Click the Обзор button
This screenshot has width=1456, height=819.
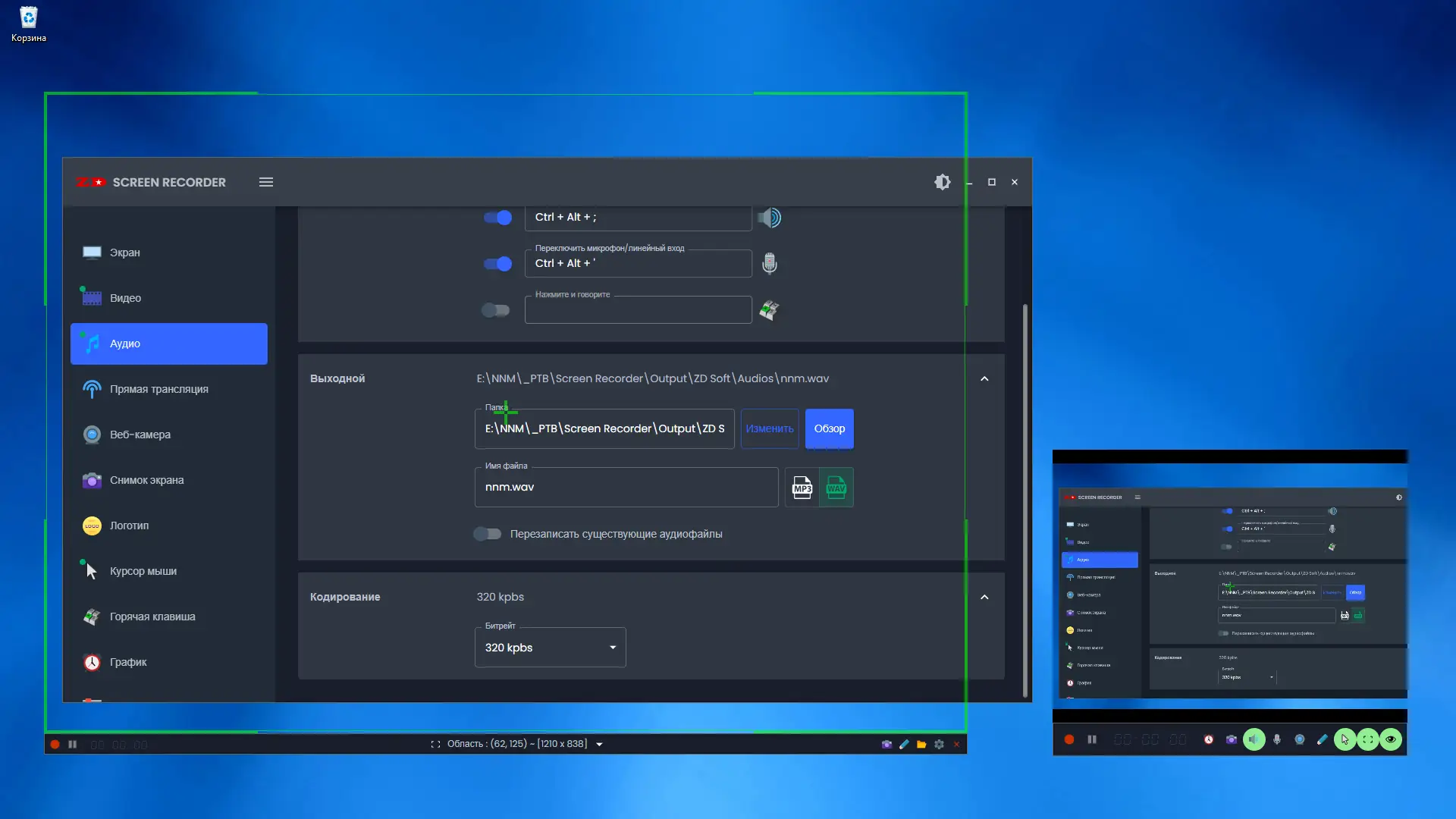click(x=829, y=428)
